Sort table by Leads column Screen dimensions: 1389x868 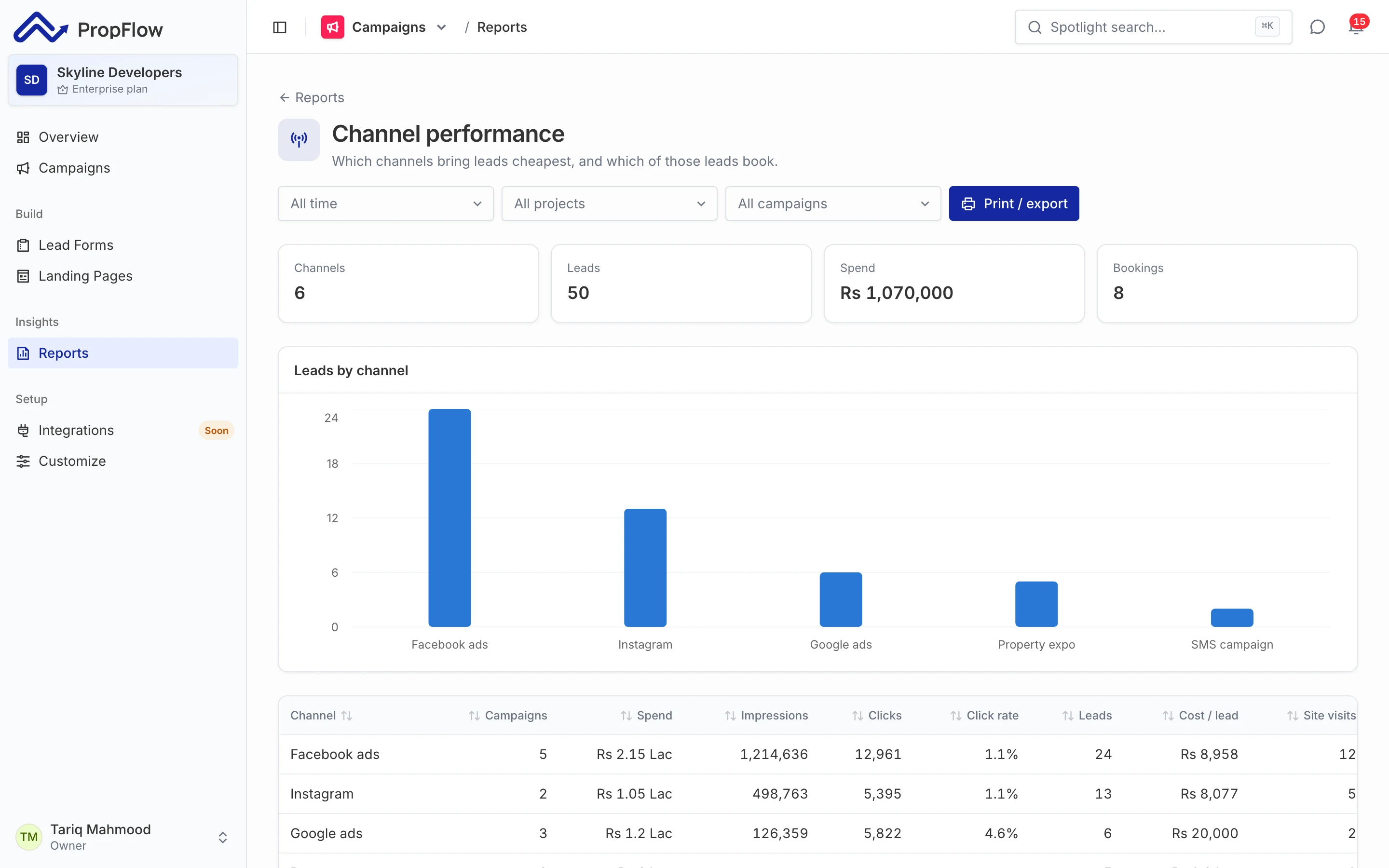(x=1087, y=715)
